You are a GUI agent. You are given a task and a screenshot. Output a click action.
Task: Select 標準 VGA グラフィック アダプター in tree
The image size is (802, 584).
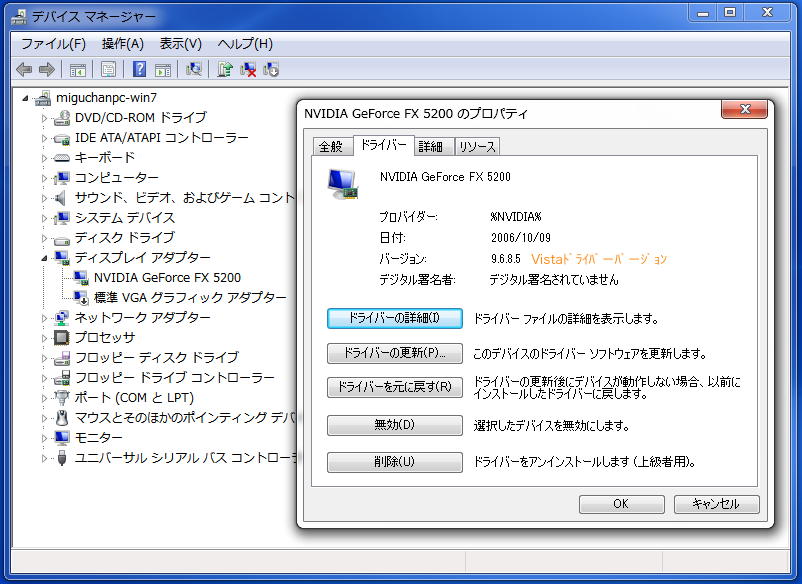[x=190, y=298]
